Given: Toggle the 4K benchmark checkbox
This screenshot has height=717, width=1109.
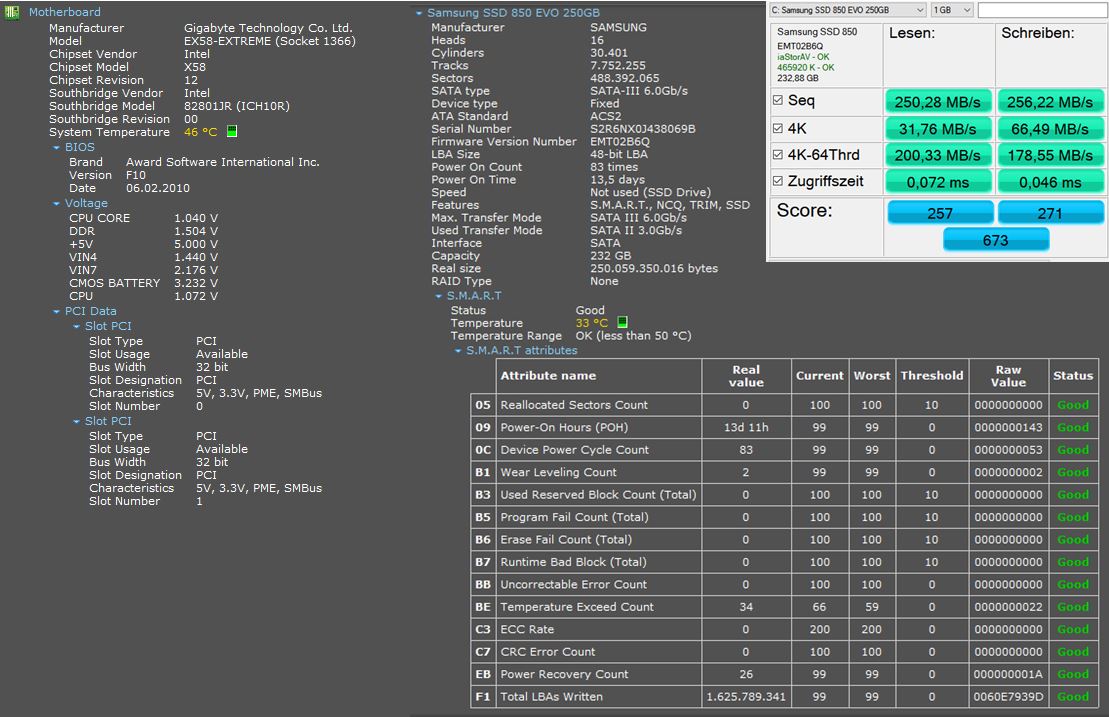Looking at the screenshot, I should coord(778,128).
